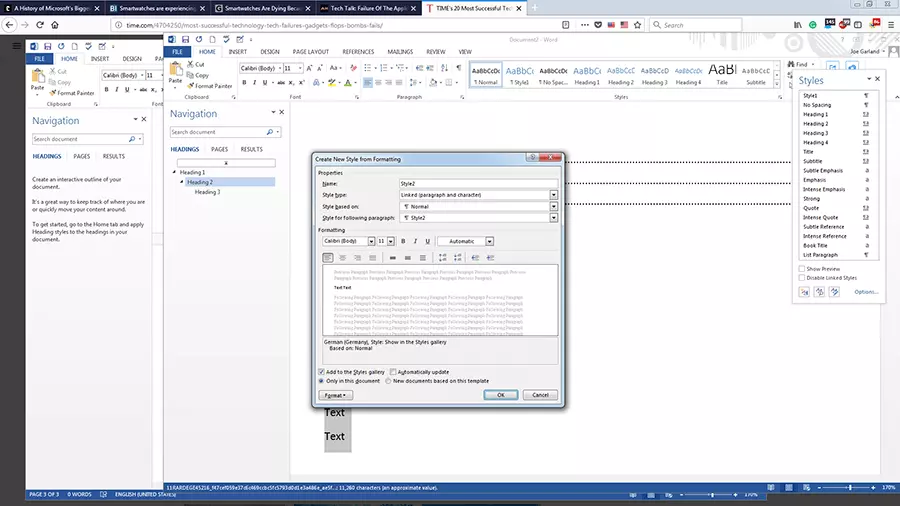Check Show Preview in Styles pane
This screenshot has width=900, height=506.
coord(802,269)
